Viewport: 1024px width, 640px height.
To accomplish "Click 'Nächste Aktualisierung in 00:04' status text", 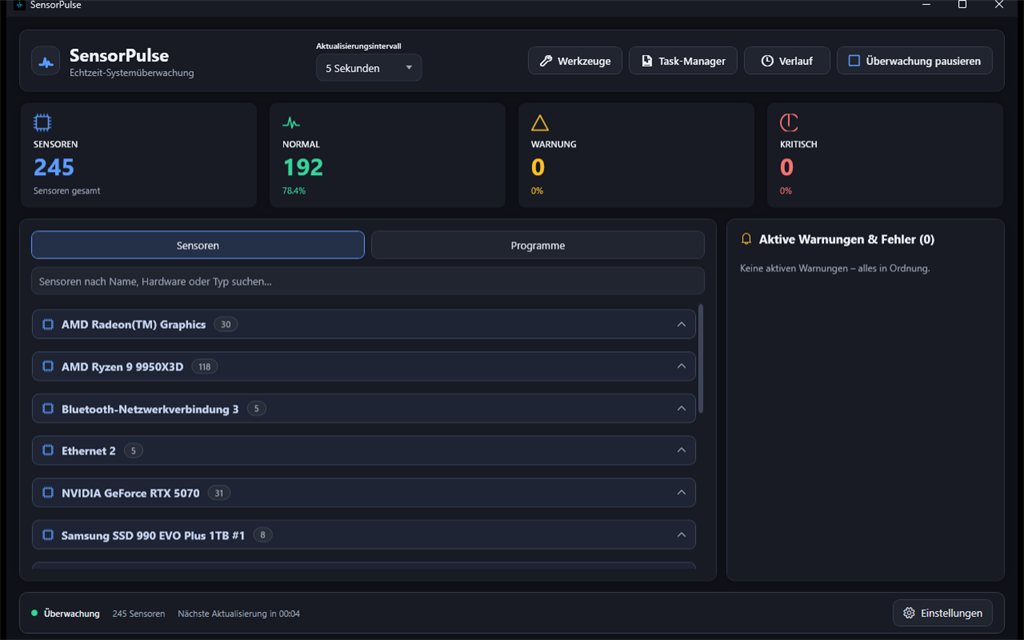I will [238, 613].
